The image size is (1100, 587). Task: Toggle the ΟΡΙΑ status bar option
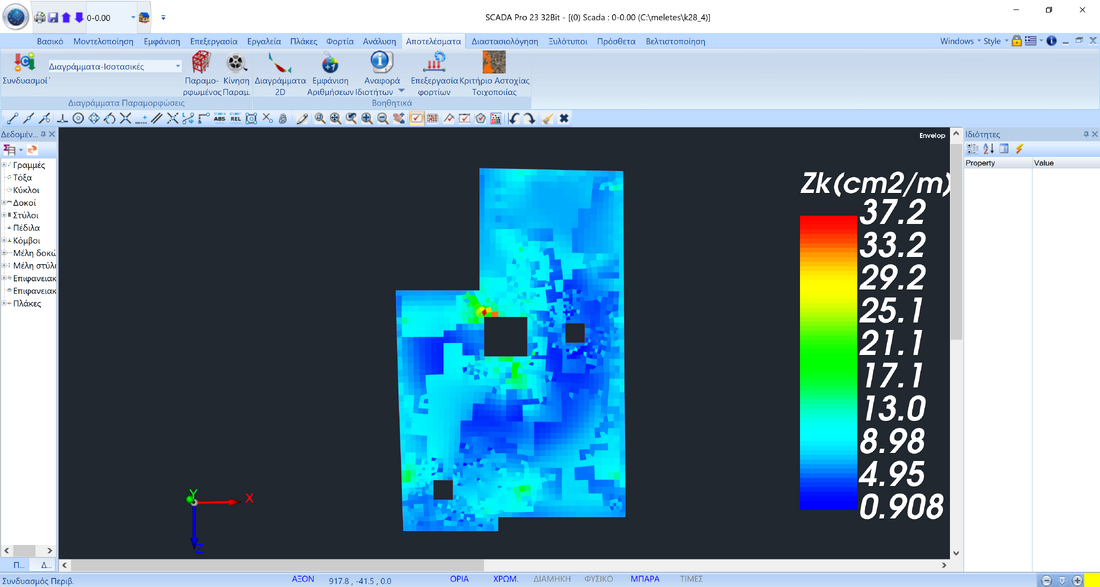459,579
